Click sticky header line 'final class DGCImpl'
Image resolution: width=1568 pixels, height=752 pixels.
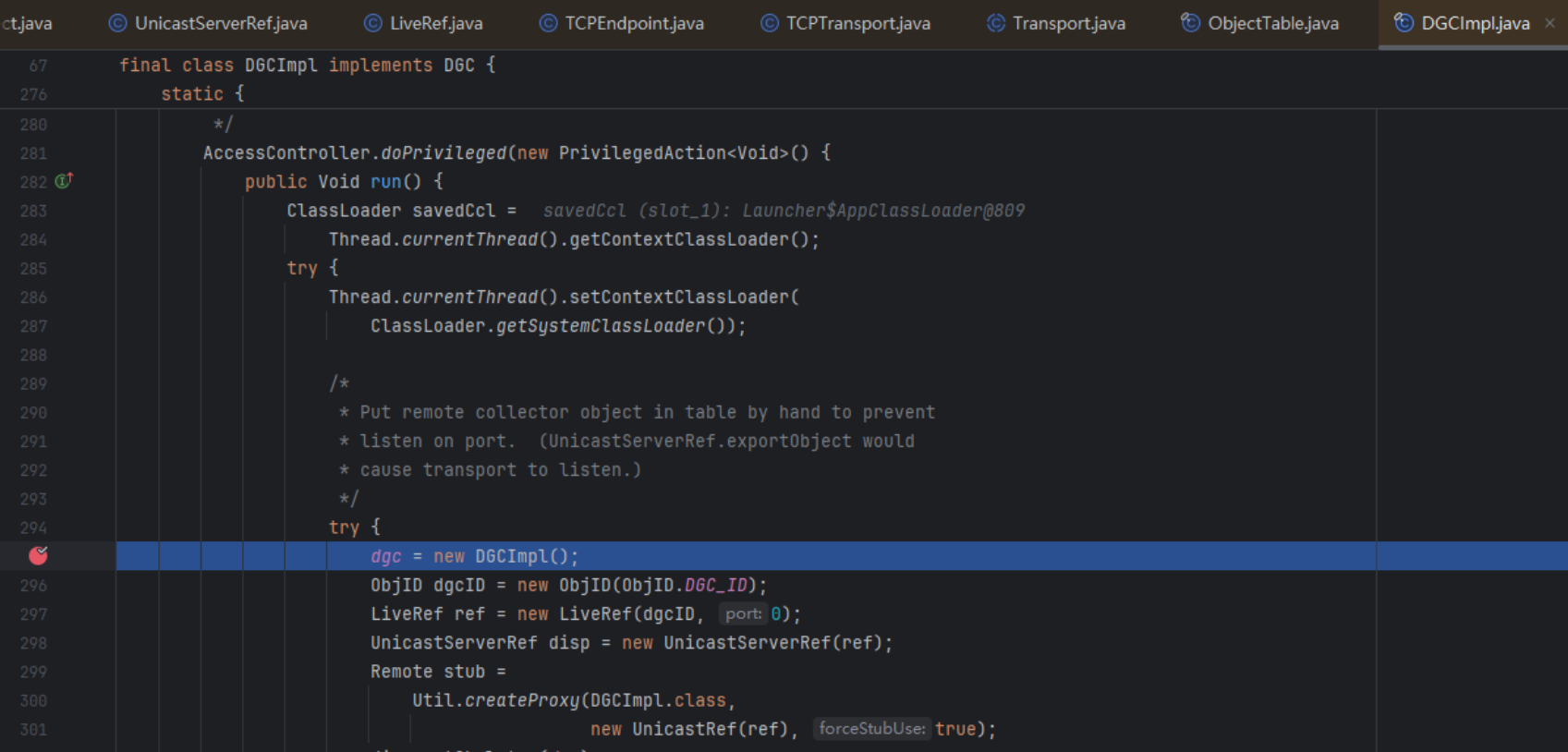(x=307, y=66)
